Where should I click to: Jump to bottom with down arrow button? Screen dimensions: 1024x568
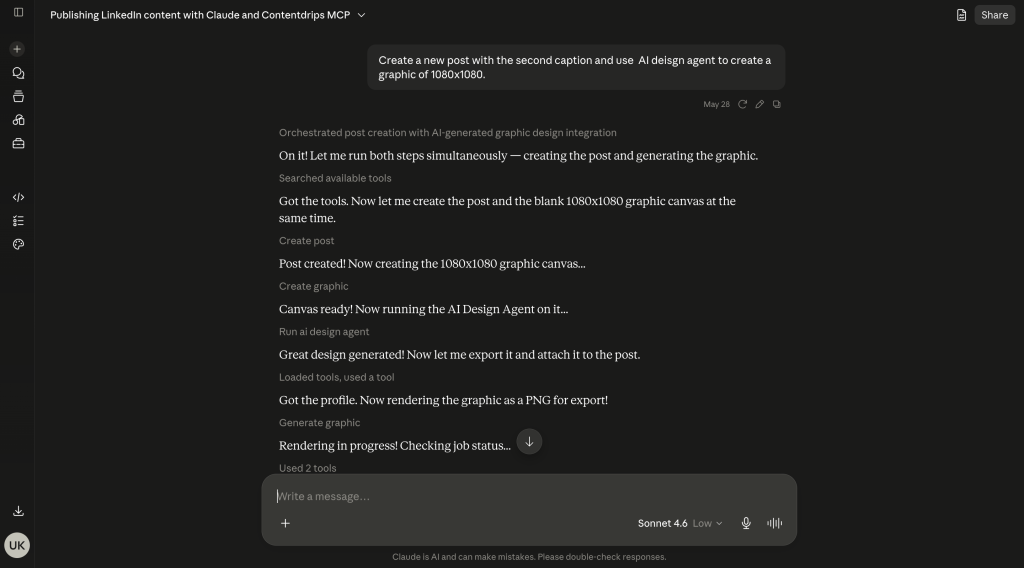tap(529, 442)
